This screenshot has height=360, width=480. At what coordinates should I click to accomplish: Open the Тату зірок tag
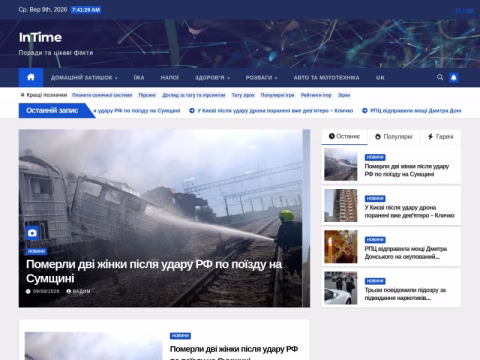(243, 95)
